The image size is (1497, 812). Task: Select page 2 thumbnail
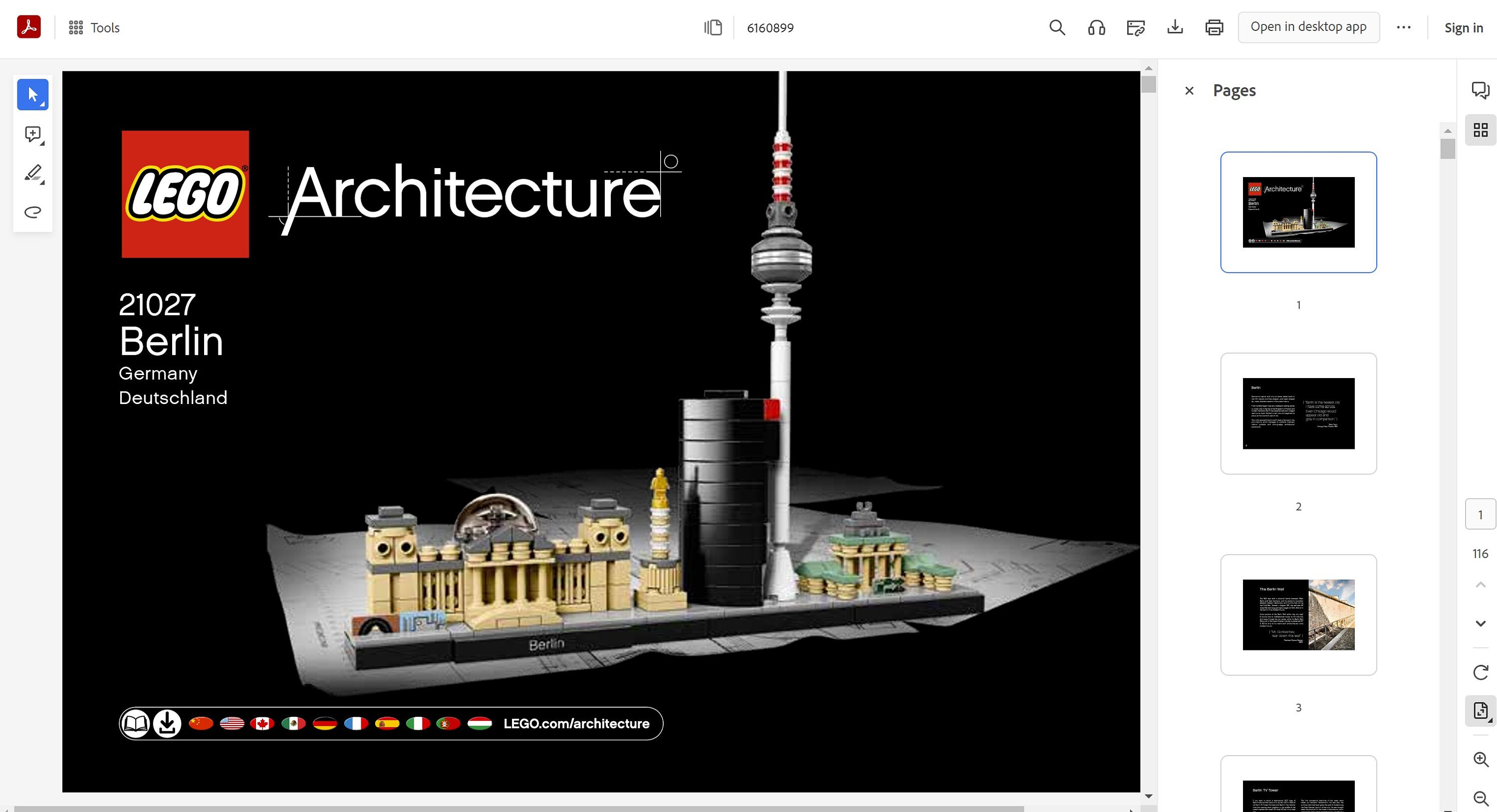click(x=1298, y=413)
